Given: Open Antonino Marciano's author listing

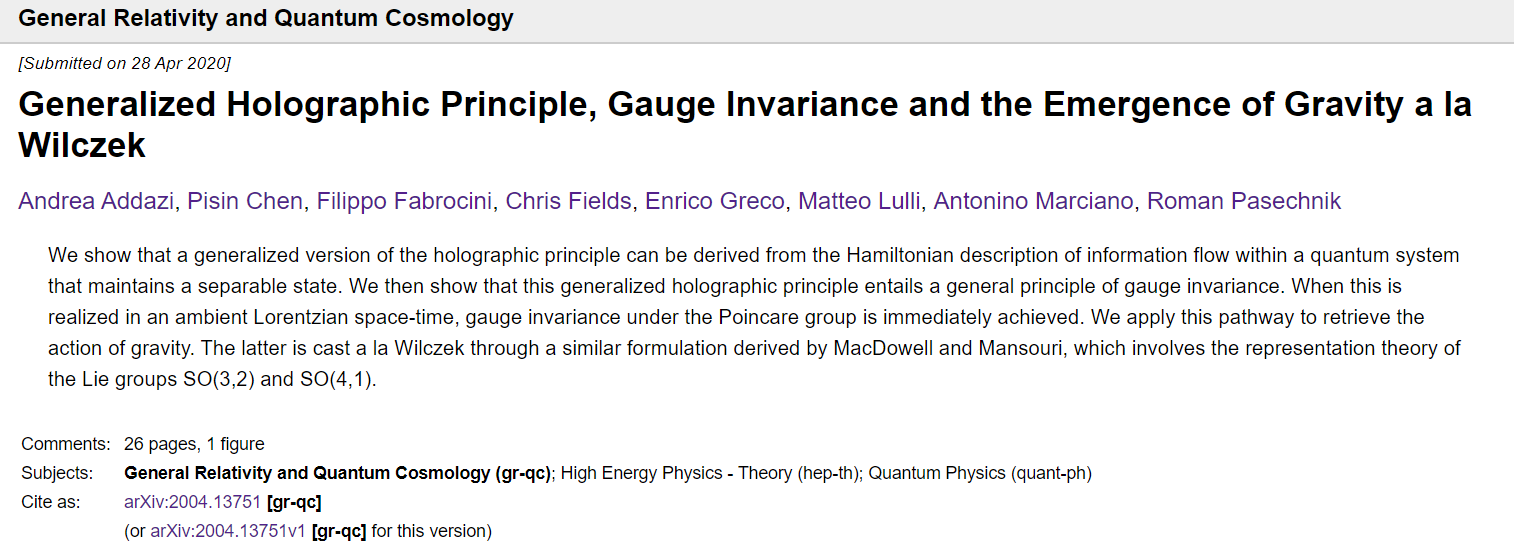Looking at the screenshot, I should [1032, 202].
